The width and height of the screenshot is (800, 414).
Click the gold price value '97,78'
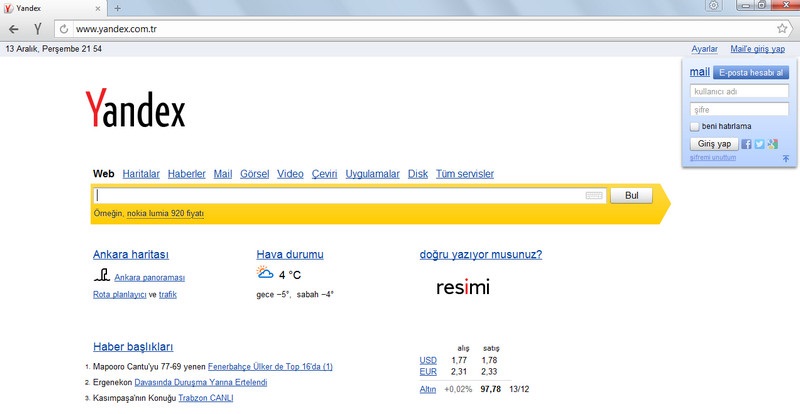(490, 389)
